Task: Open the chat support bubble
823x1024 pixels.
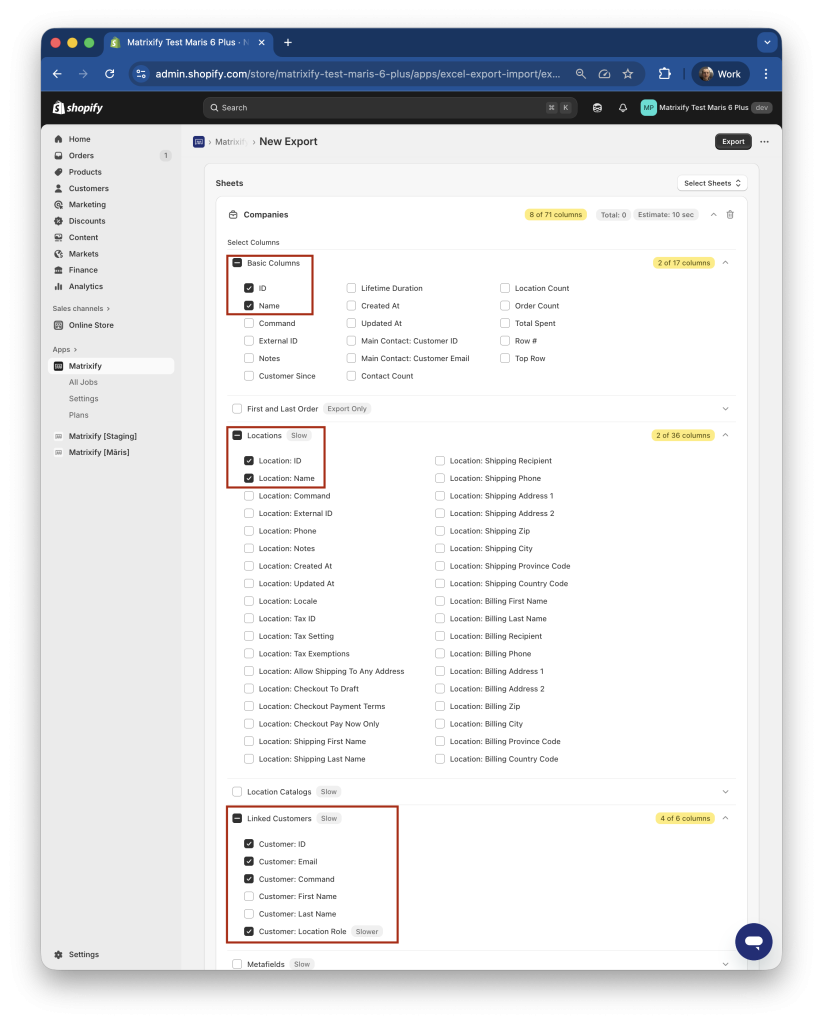Action: [x=753, y=941]
